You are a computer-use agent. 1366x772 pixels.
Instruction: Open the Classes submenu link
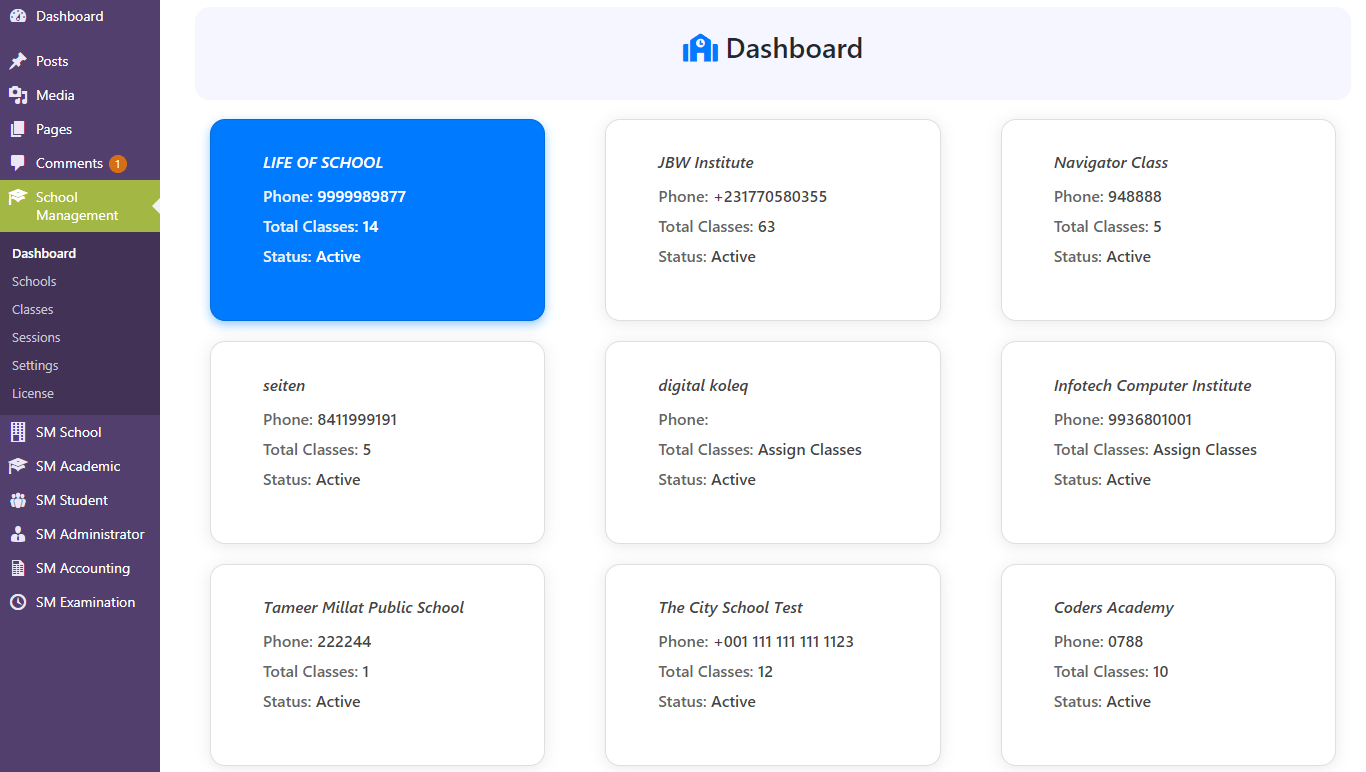coord(33,309)
